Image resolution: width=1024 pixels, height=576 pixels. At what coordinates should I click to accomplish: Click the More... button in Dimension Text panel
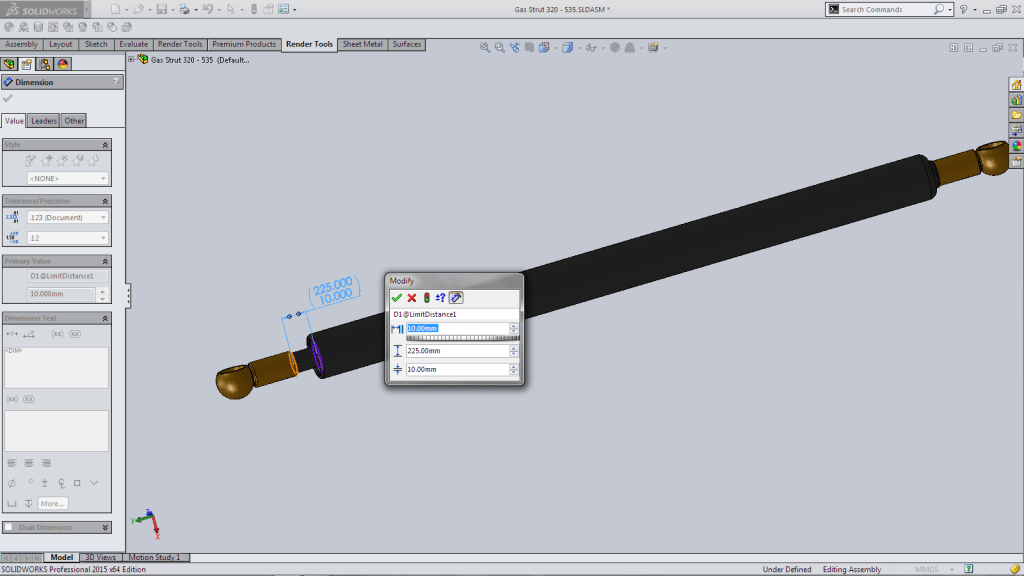tap(52, 503)
